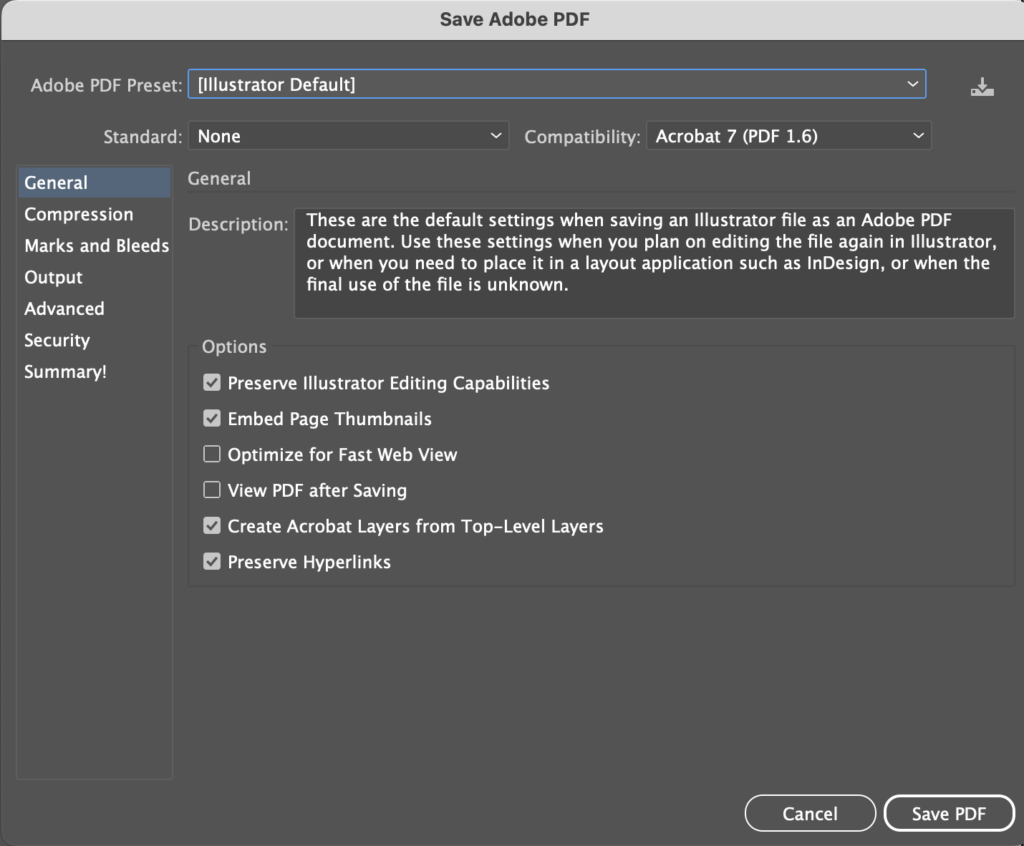Enable Optimize for Fast Web View
The height and width of the screenshot is (846, 1024).
[212, 454]
